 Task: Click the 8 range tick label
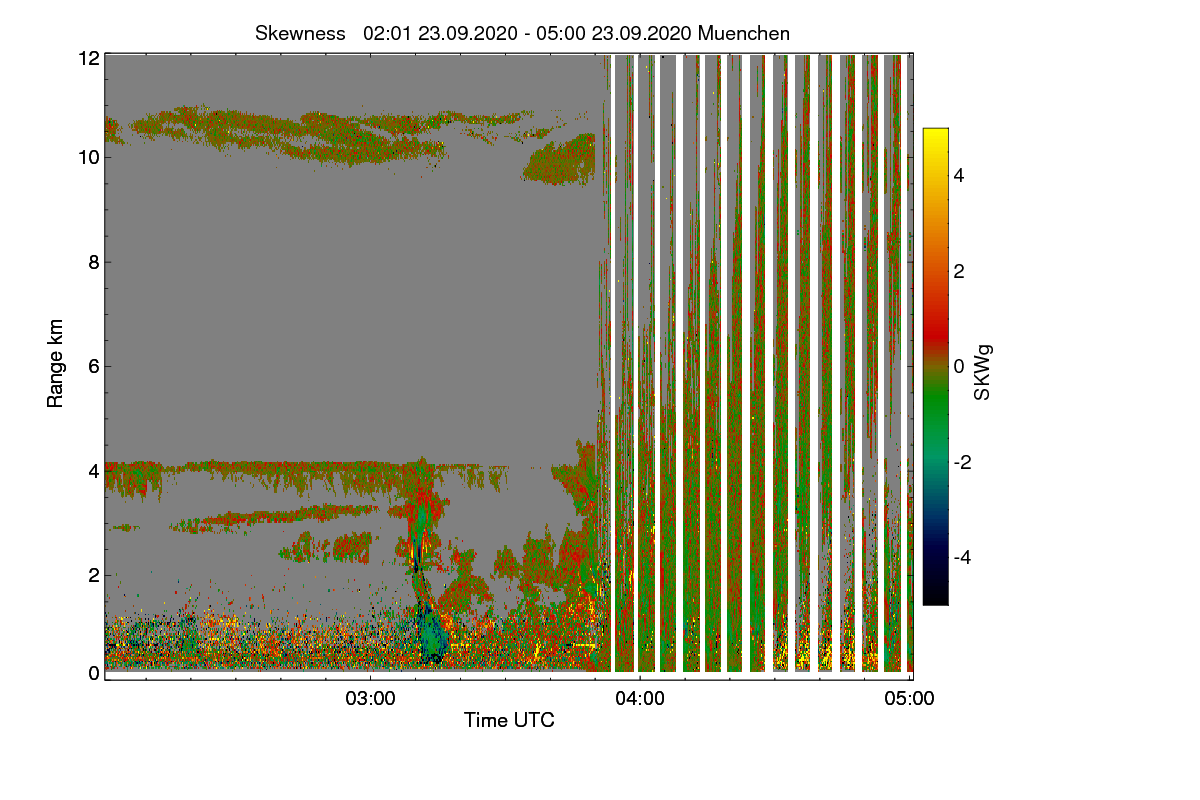click(x=94, y=262)
